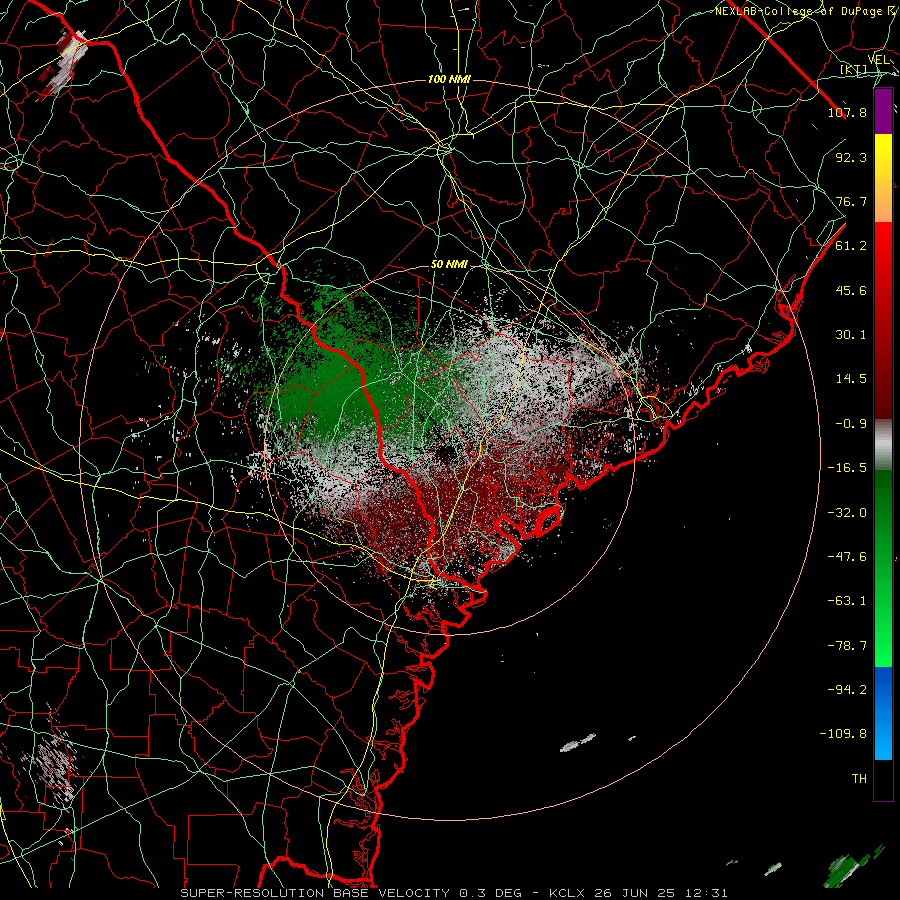Select the green inbound segment of color bar

click(x=883, y=568)
